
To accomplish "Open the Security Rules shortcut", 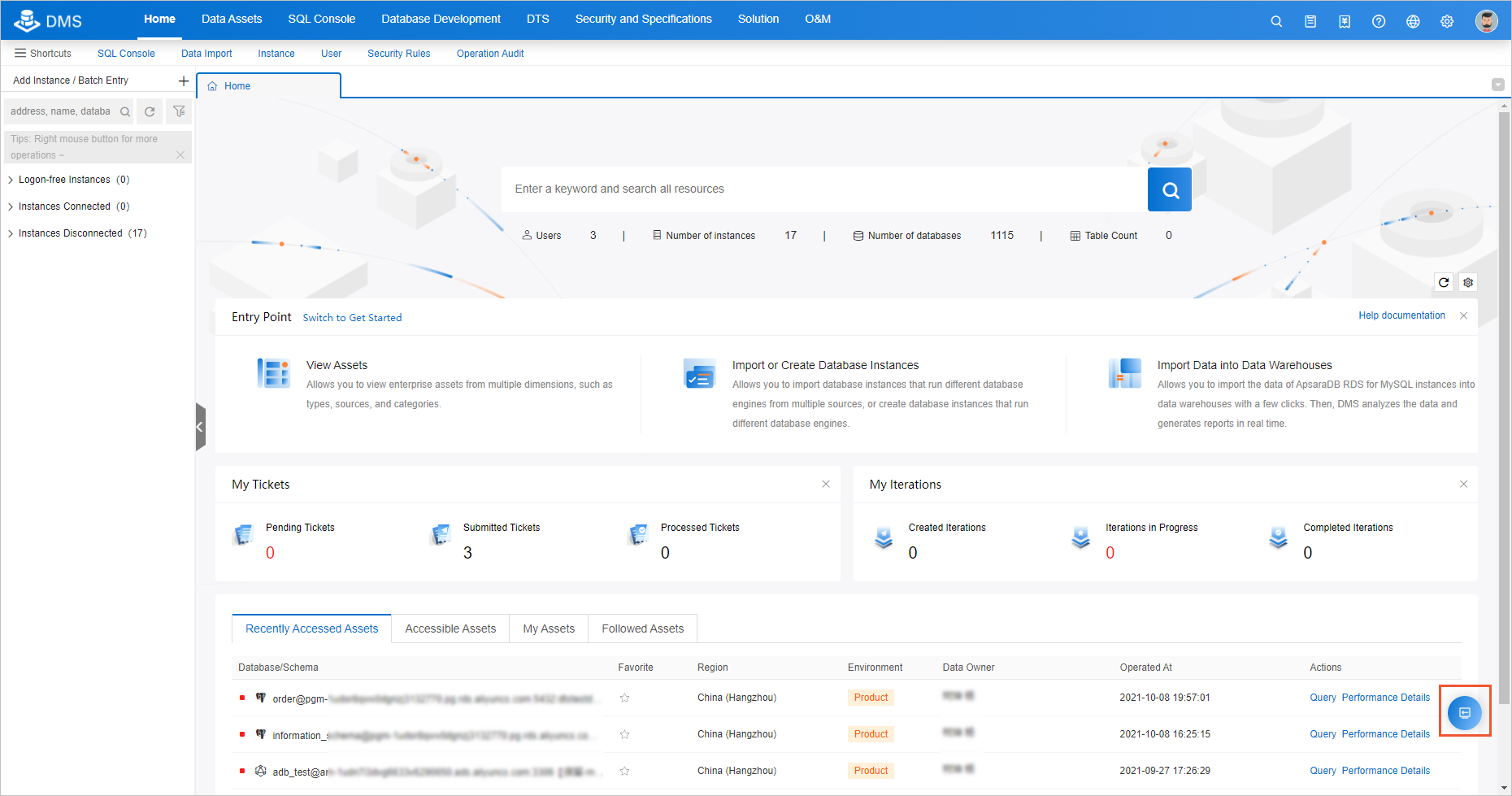I will (x=399, y=54).
